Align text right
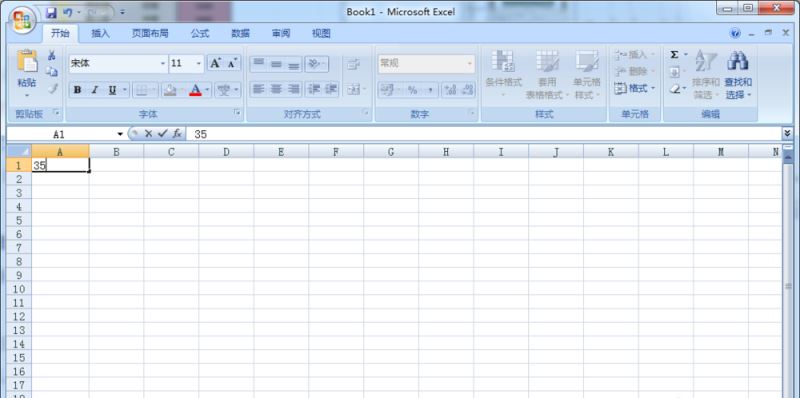 (x=293, y=89)
